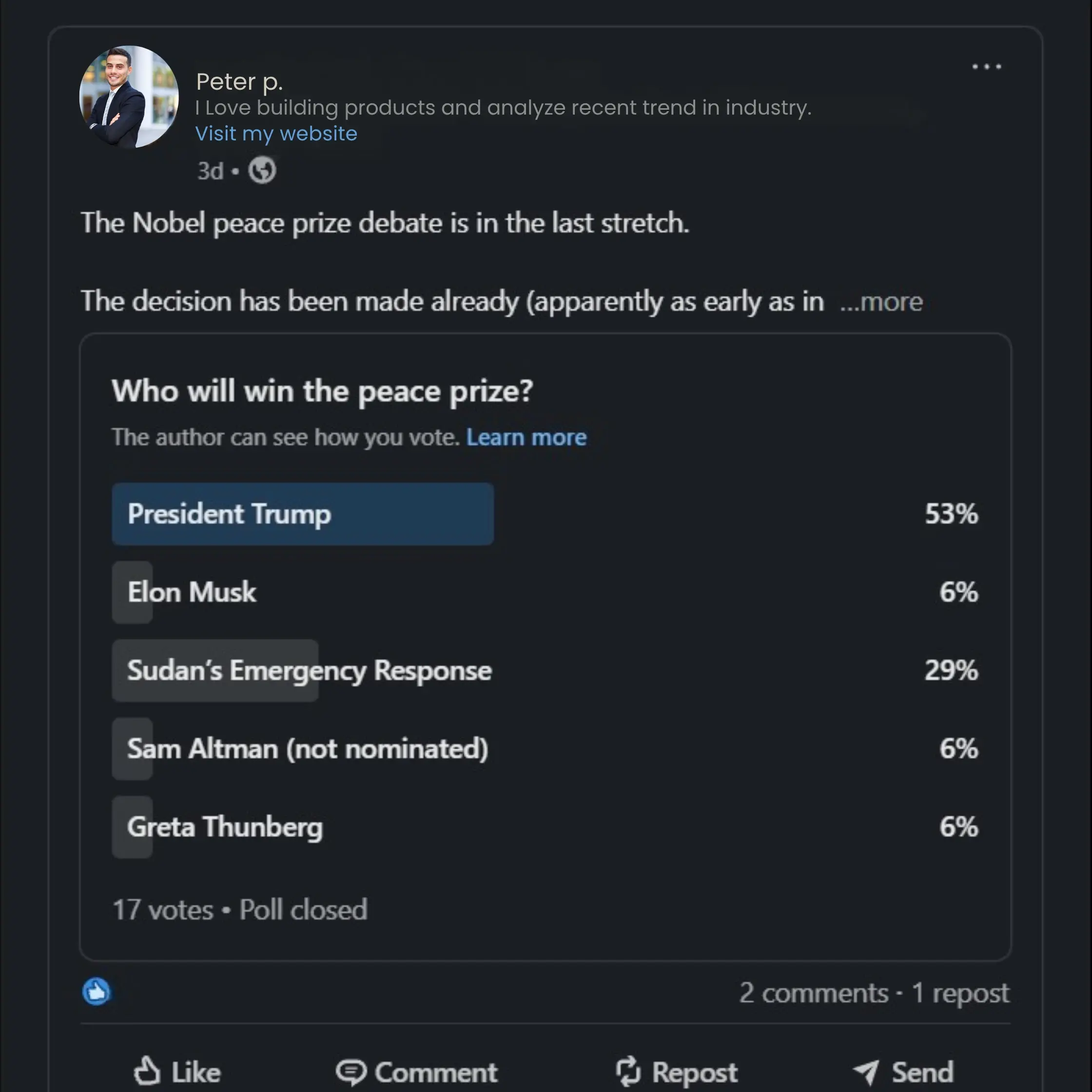Viewport: 1092px width, 1092px height.
Task: Click the Send paper plane icon
Action: pyautogui.click(x=864, y=1070)
